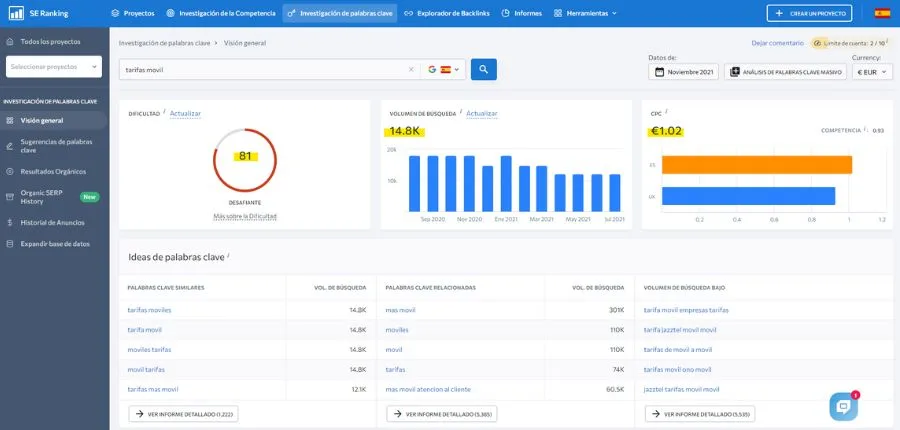
Task: Click the SE Ranking logo
Action: [x=38, y=13]
